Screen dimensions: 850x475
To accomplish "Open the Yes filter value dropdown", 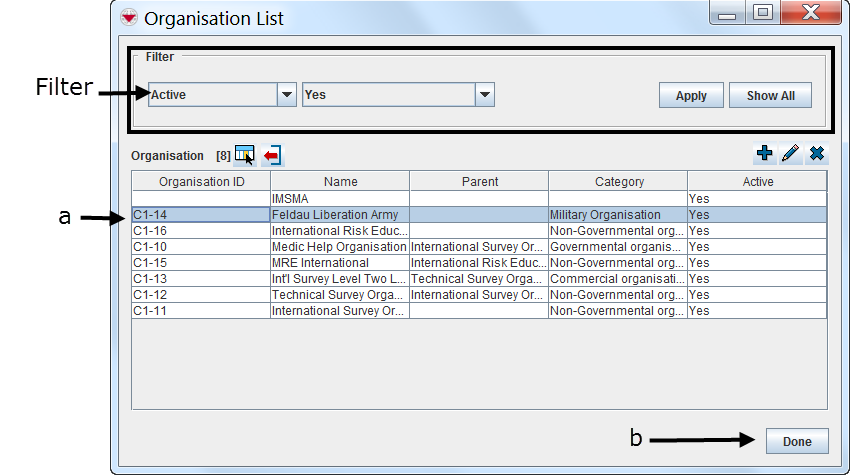I will pos(485,95).
